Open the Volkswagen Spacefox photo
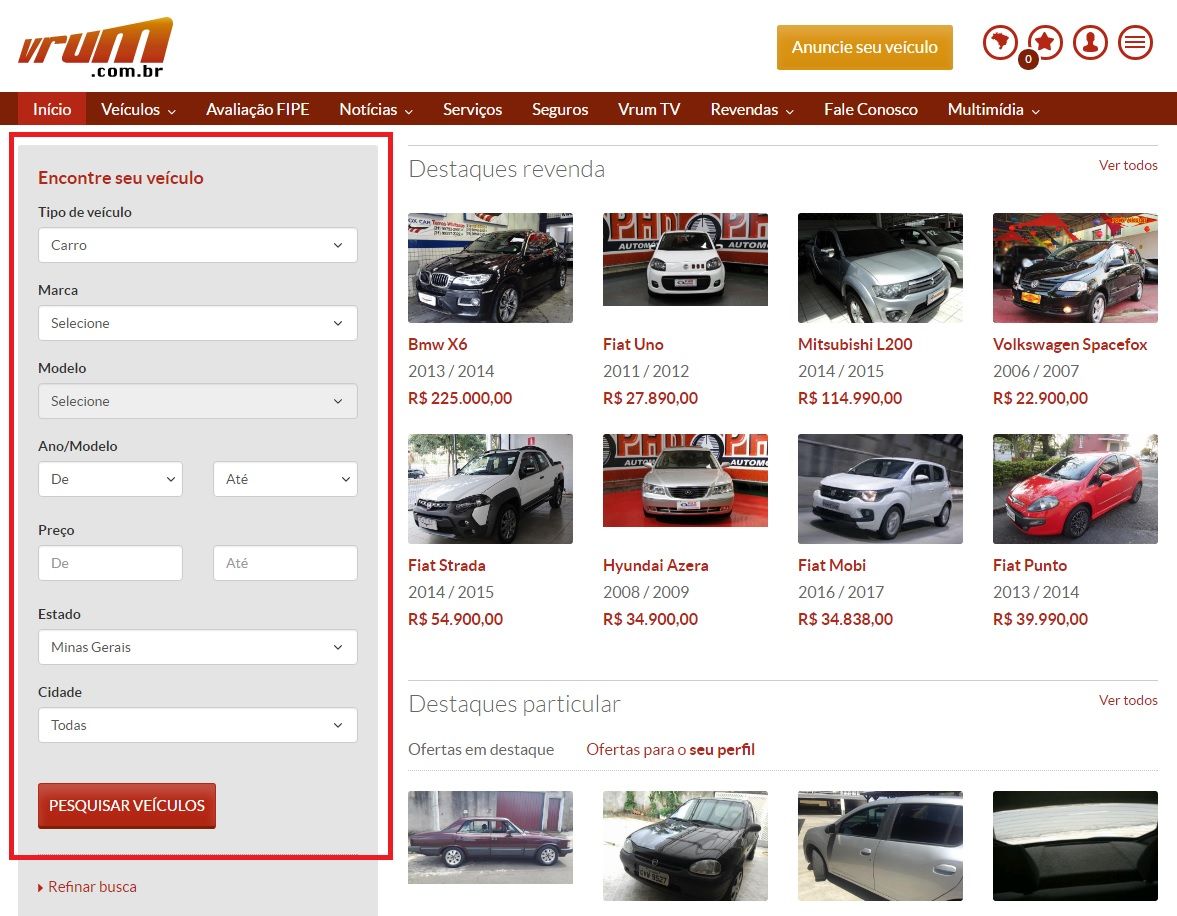The height and width of the screenshot is (916, 1177). click(1075, 268)
